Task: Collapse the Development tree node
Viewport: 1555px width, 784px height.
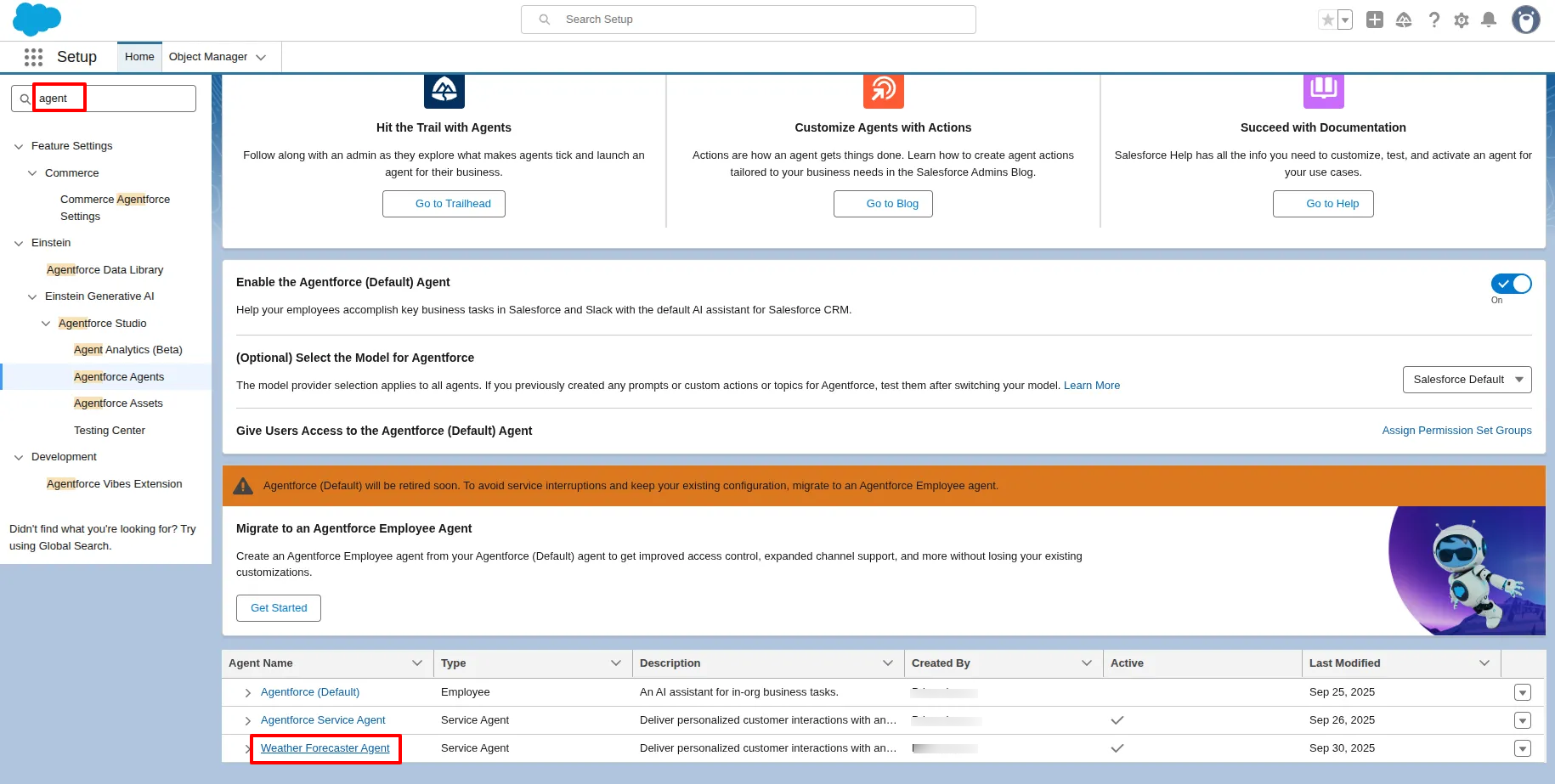Action: (x=19, y=457)
